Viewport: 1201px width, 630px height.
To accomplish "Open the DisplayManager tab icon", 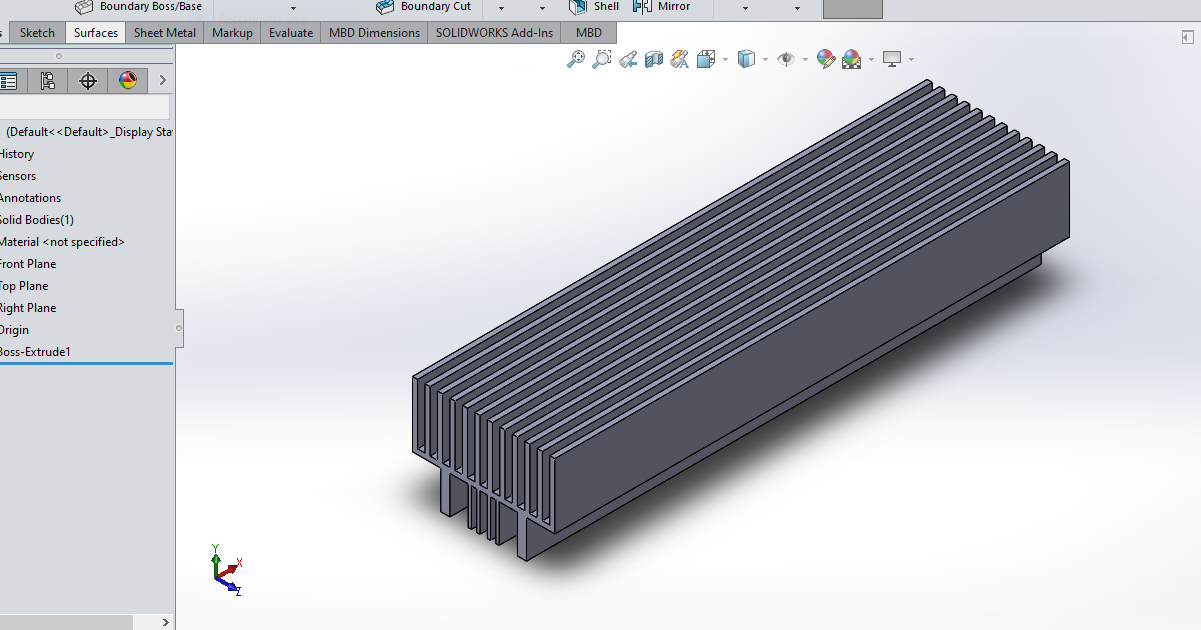I will [128, 81].
